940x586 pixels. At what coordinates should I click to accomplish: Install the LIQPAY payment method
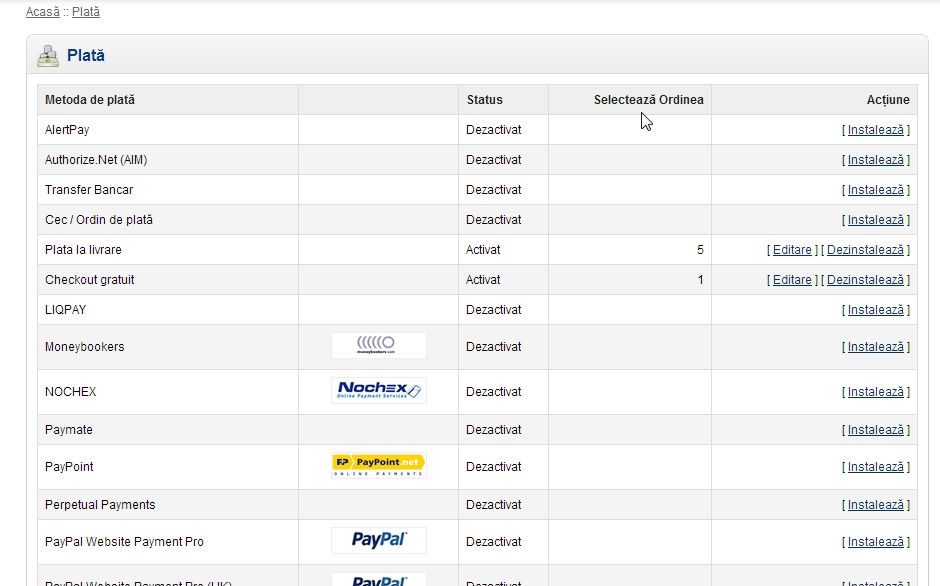click(875, 310)
